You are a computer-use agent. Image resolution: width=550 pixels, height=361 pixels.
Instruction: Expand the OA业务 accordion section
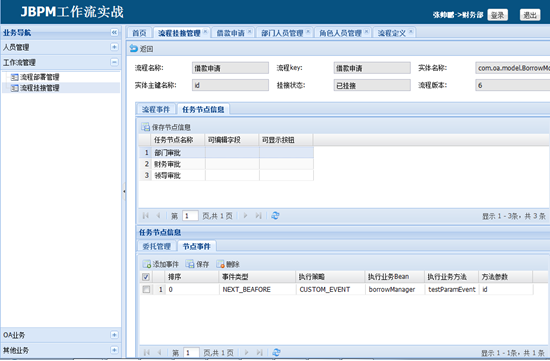(x=114, y=335)
